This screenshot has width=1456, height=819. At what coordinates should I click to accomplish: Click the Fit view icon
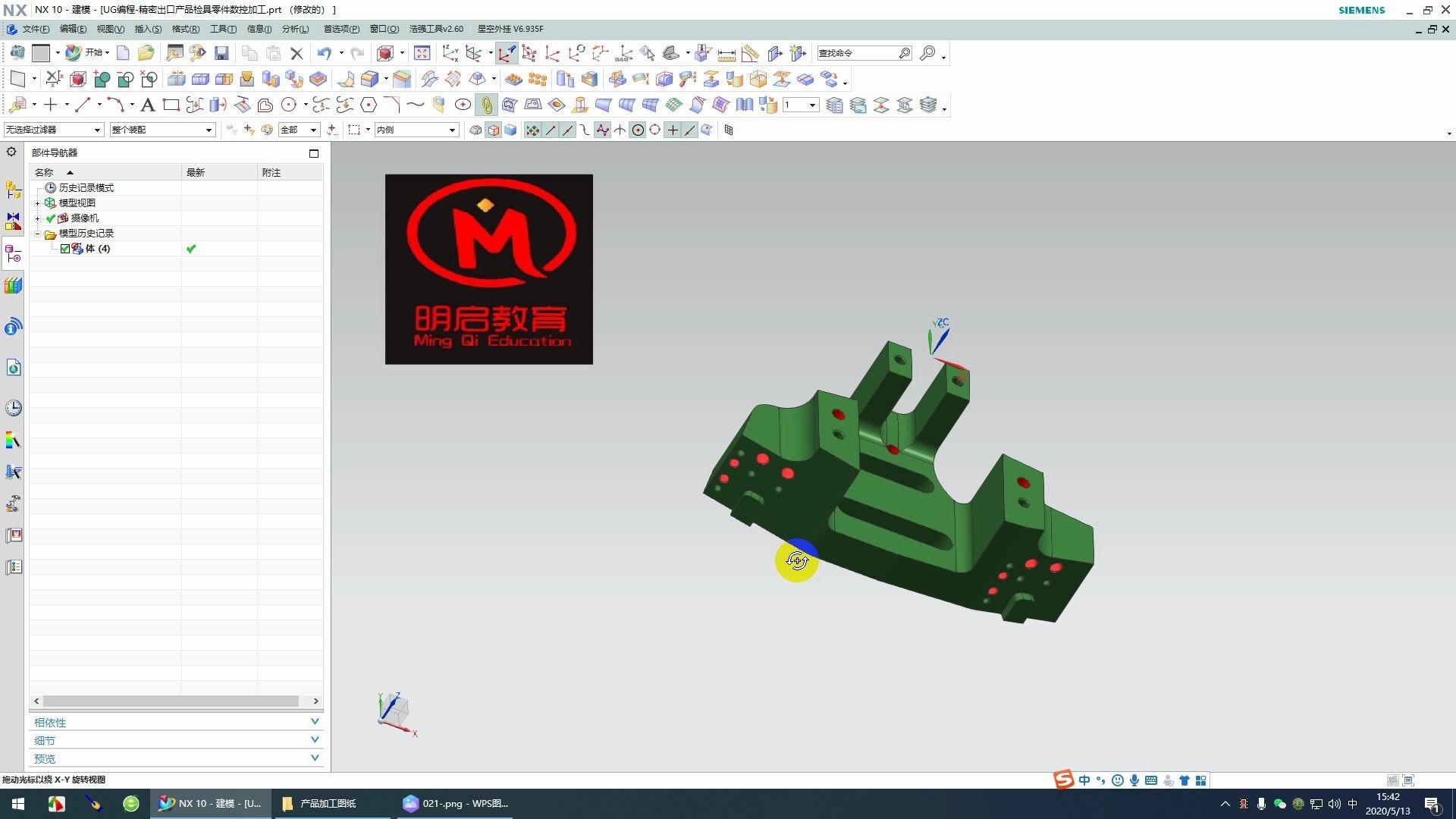(422, 53)
